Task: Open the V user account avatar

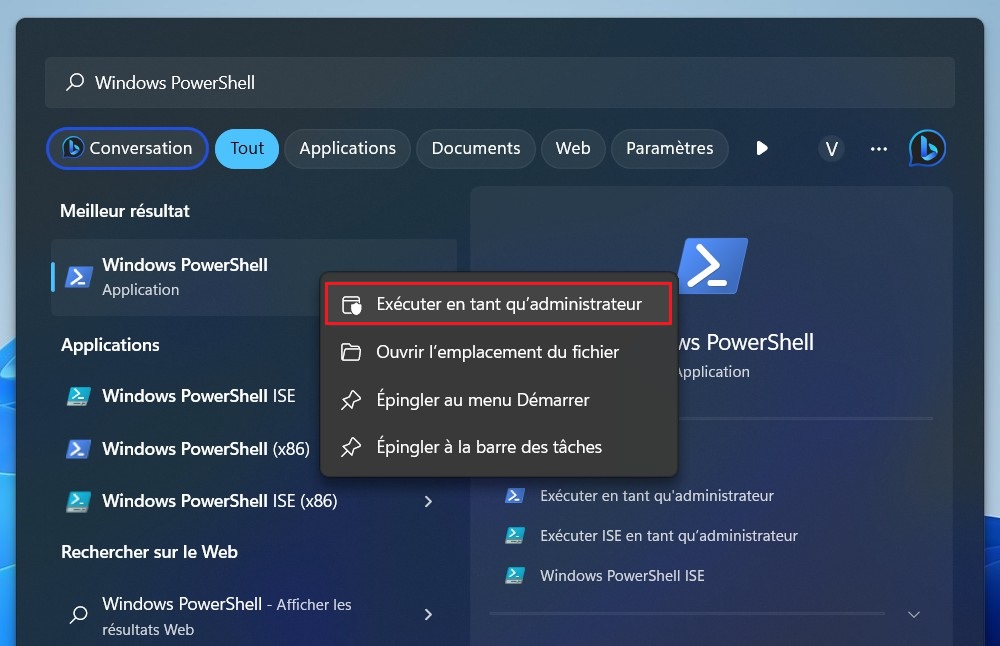Action: 831,149
